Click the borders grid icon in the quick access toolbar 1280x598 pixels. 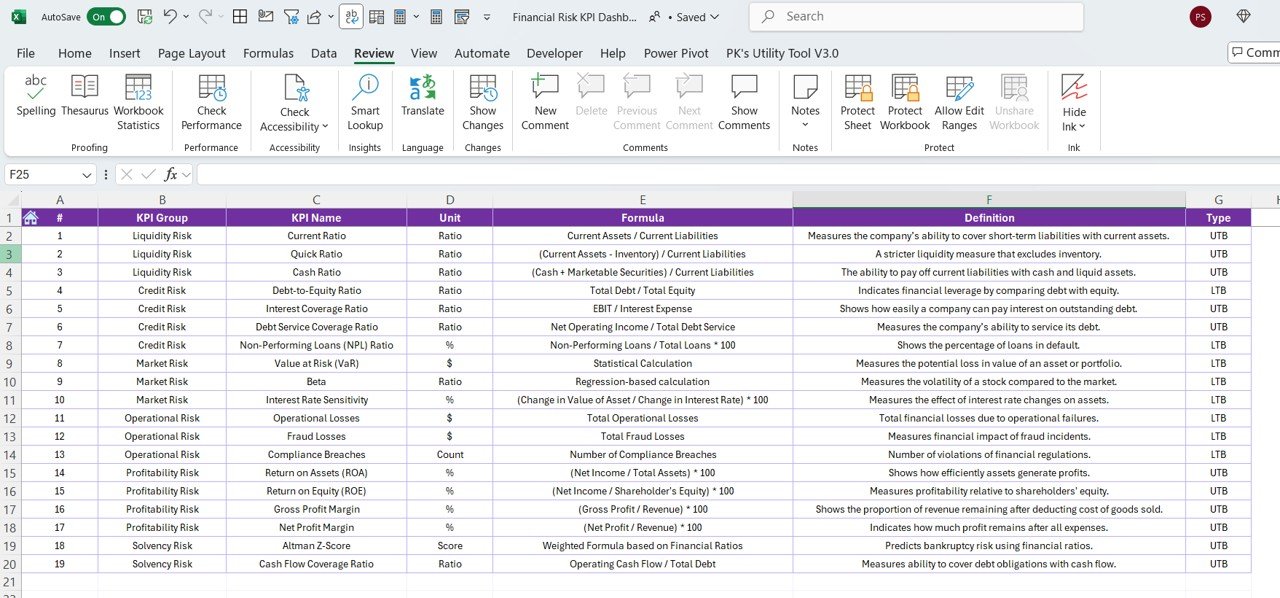(x=240, y=17)
